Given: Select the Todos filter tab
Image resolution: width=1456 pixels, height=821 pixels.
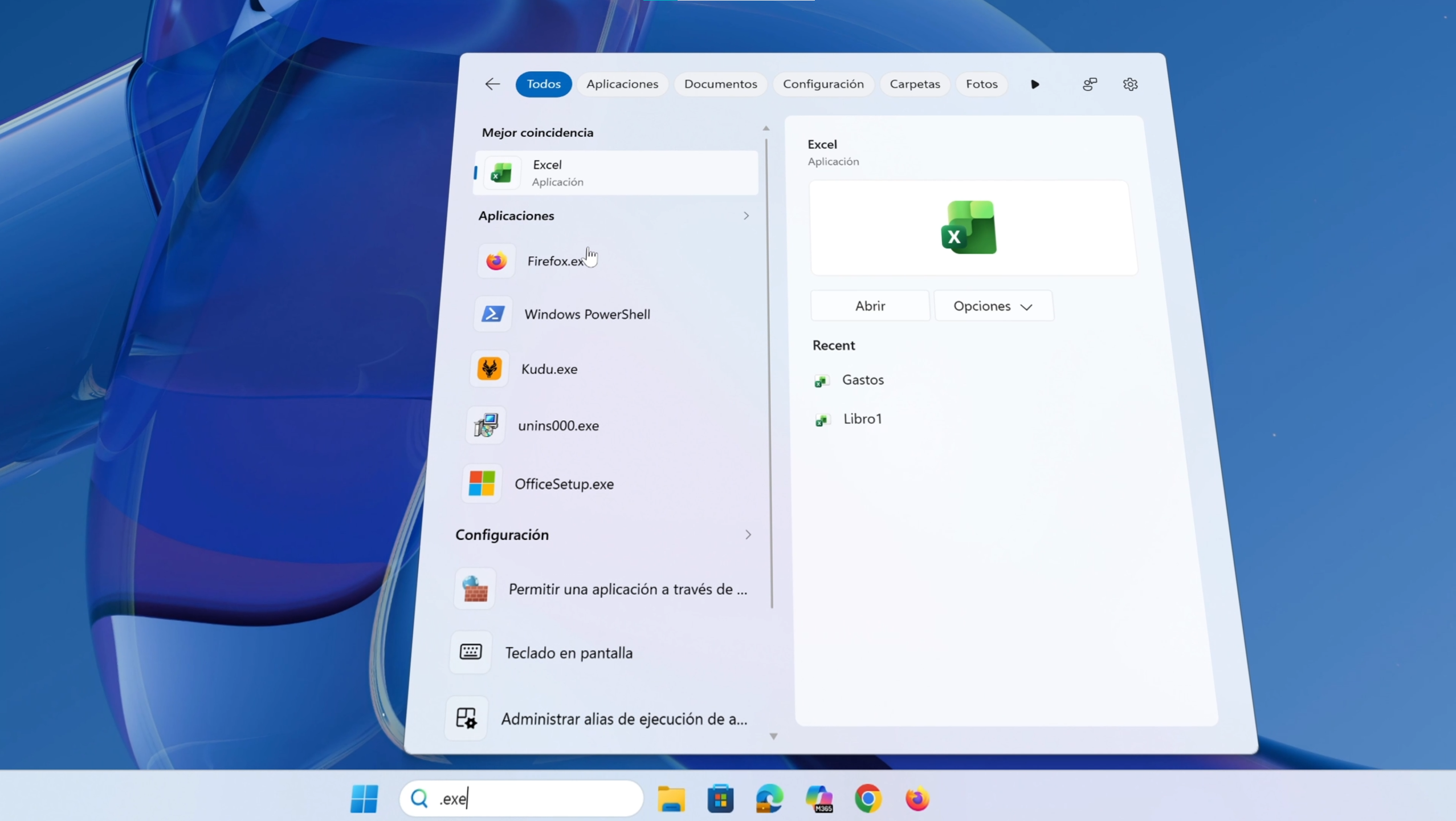Looking at the screenshot, I should (543, 84).
